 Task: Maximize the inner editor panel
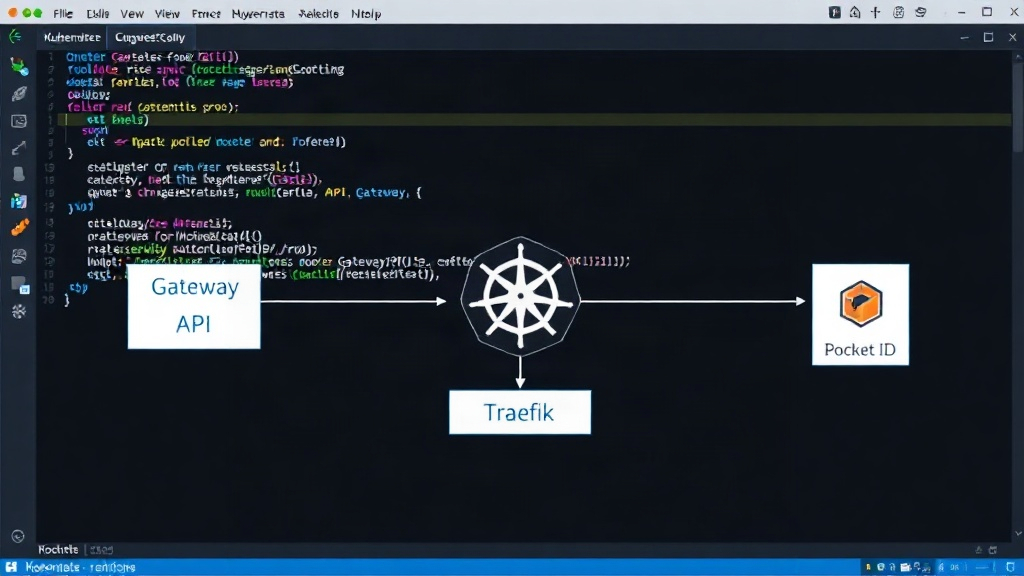point(988,37)
